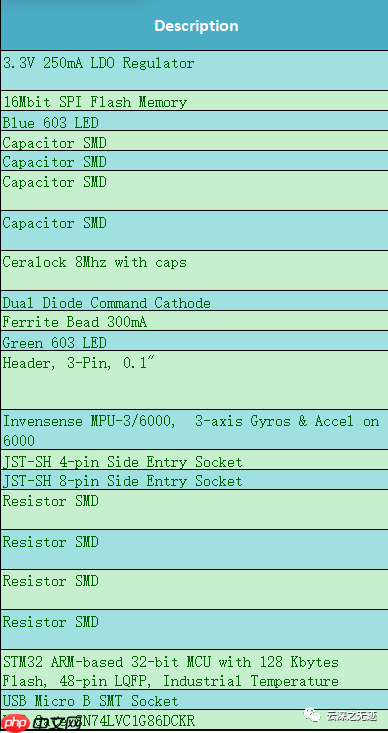
Task: Click the 云深之无迹 watermark text
Action: [351, 715]
